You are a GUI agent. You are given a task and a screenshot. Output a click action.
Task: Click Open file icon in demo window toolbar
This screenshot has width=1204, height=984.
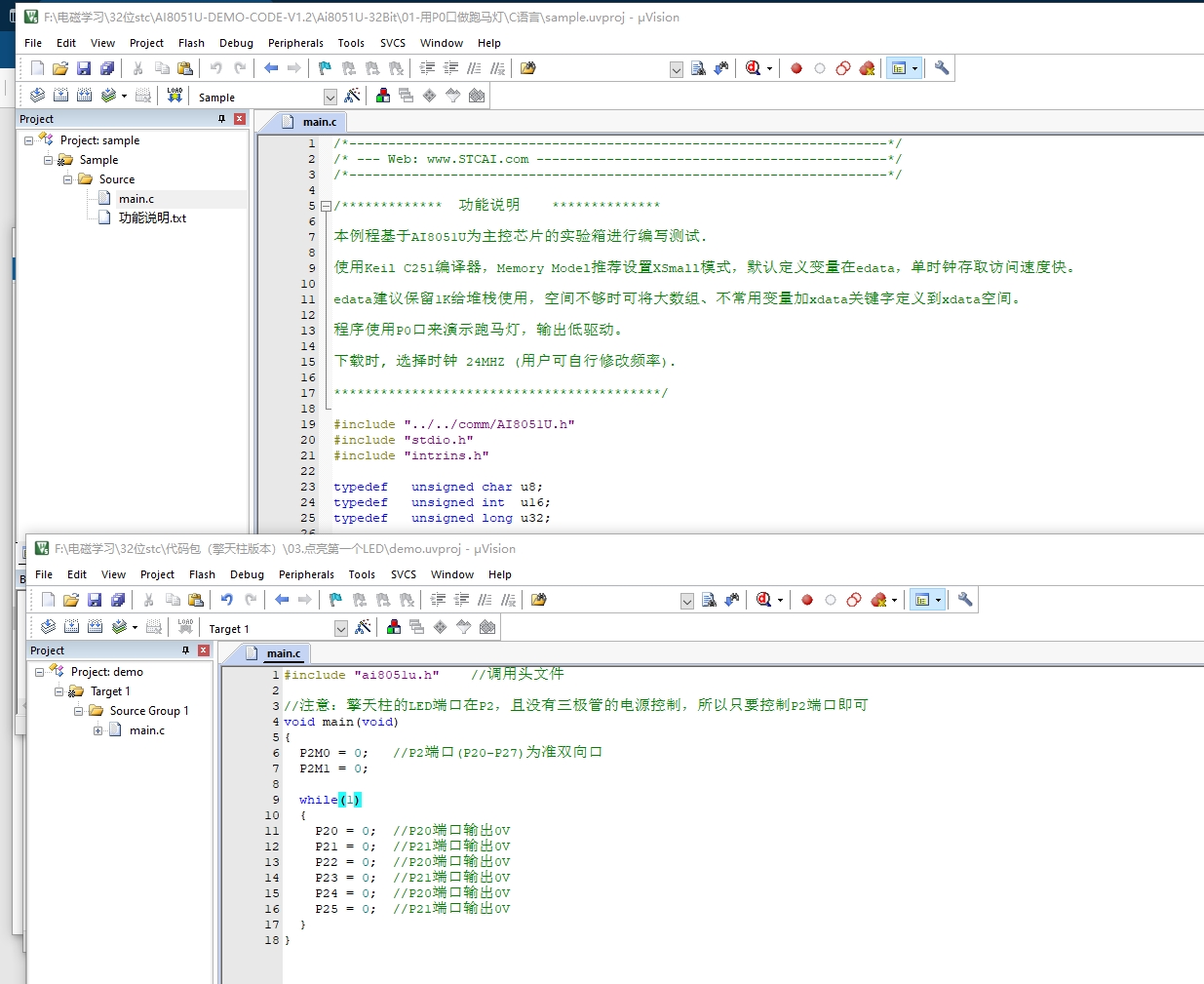coord(71,600)
